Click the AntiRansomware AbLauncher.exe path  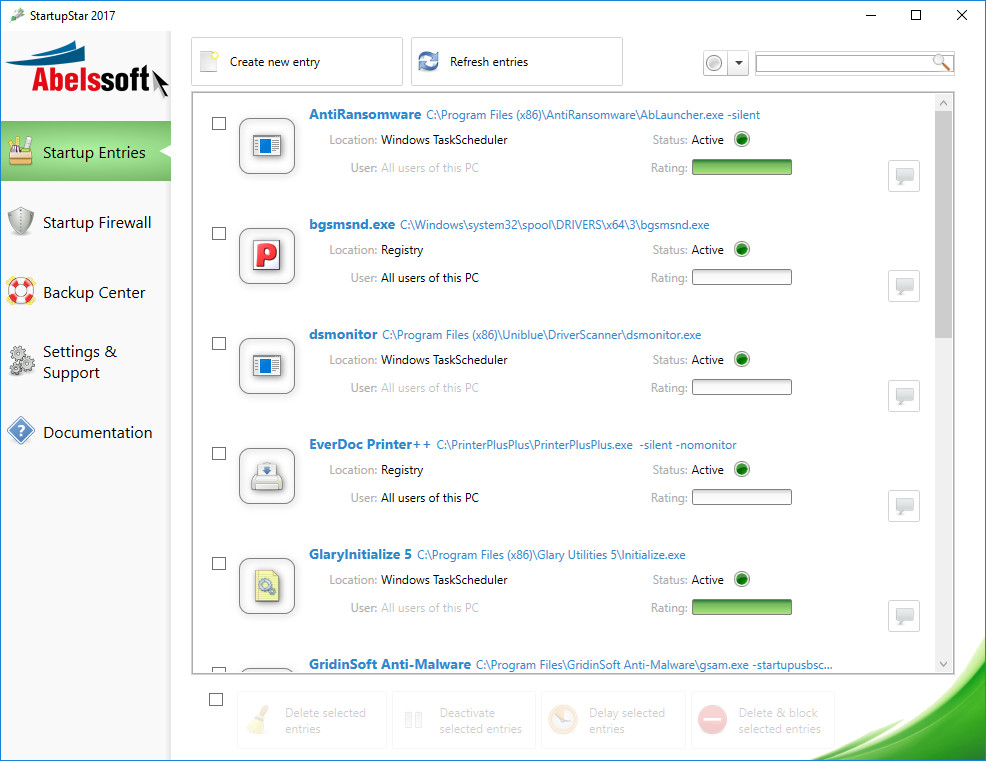(593, 115)
